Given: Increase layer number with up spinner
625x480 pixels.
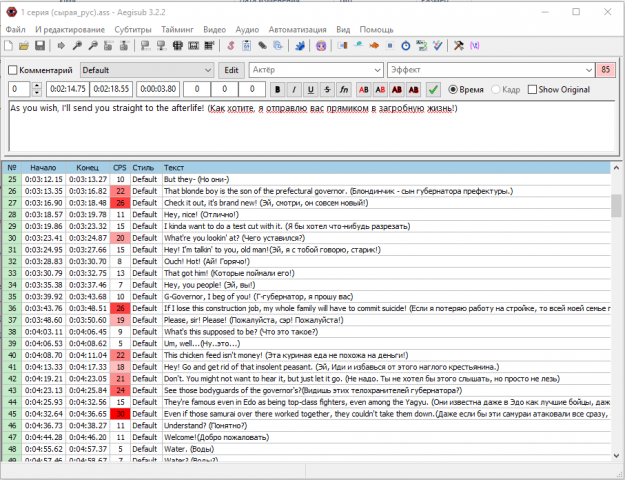Looking at the screenshot, I should pyautogui.click(x=36, y=86).
